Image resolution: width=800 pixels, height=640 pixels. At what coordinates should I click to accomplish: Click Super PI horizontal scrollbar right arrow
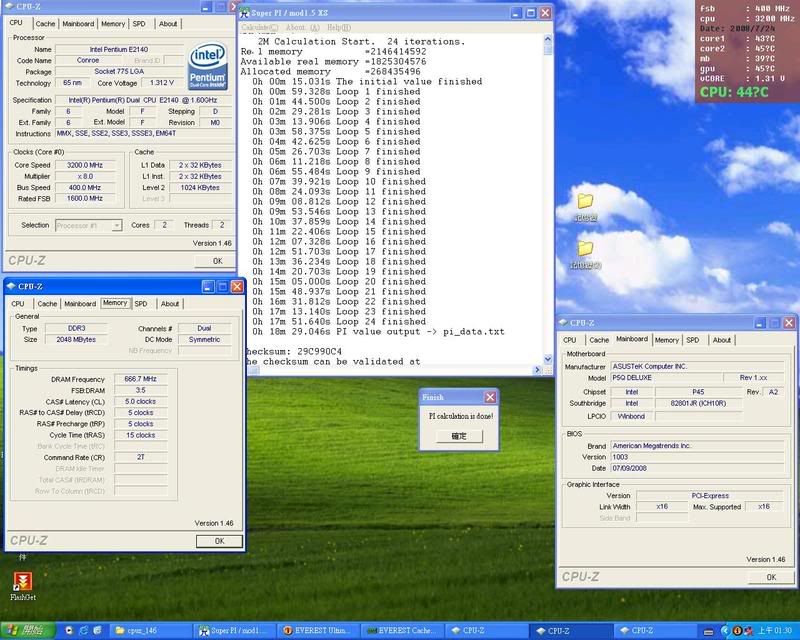(537, 370)
